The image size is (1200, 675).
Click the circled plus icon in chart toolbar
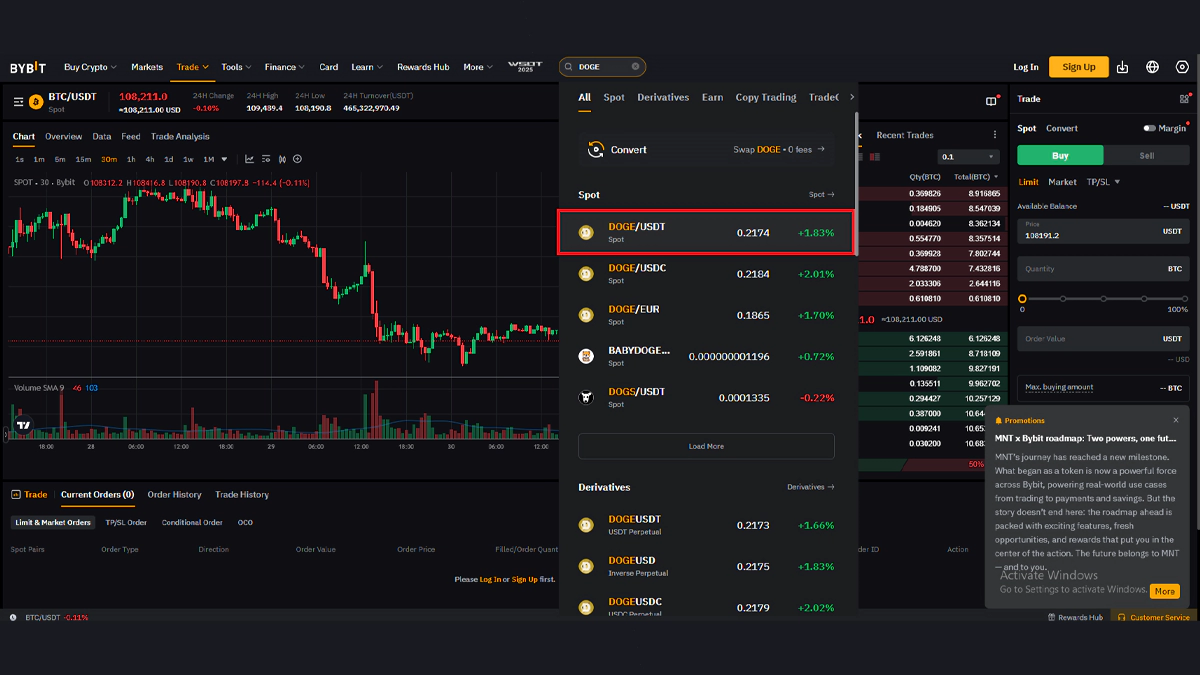297,159
